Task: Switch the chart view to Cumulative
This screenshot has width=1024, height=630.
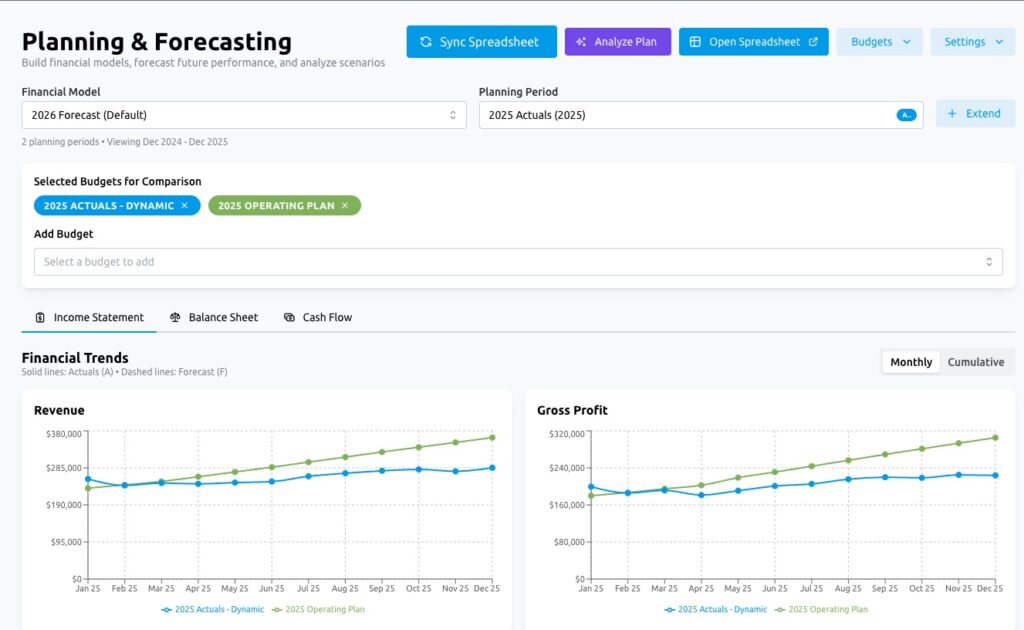Action: click(976, 362)
